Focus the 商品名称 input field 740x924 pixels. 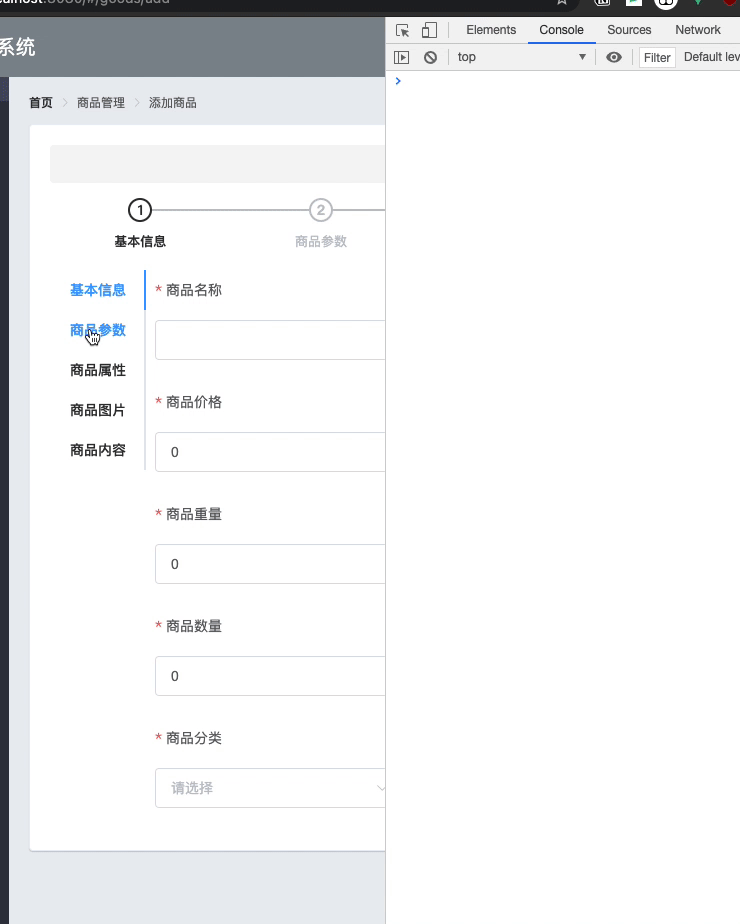(x=270, y=340)
